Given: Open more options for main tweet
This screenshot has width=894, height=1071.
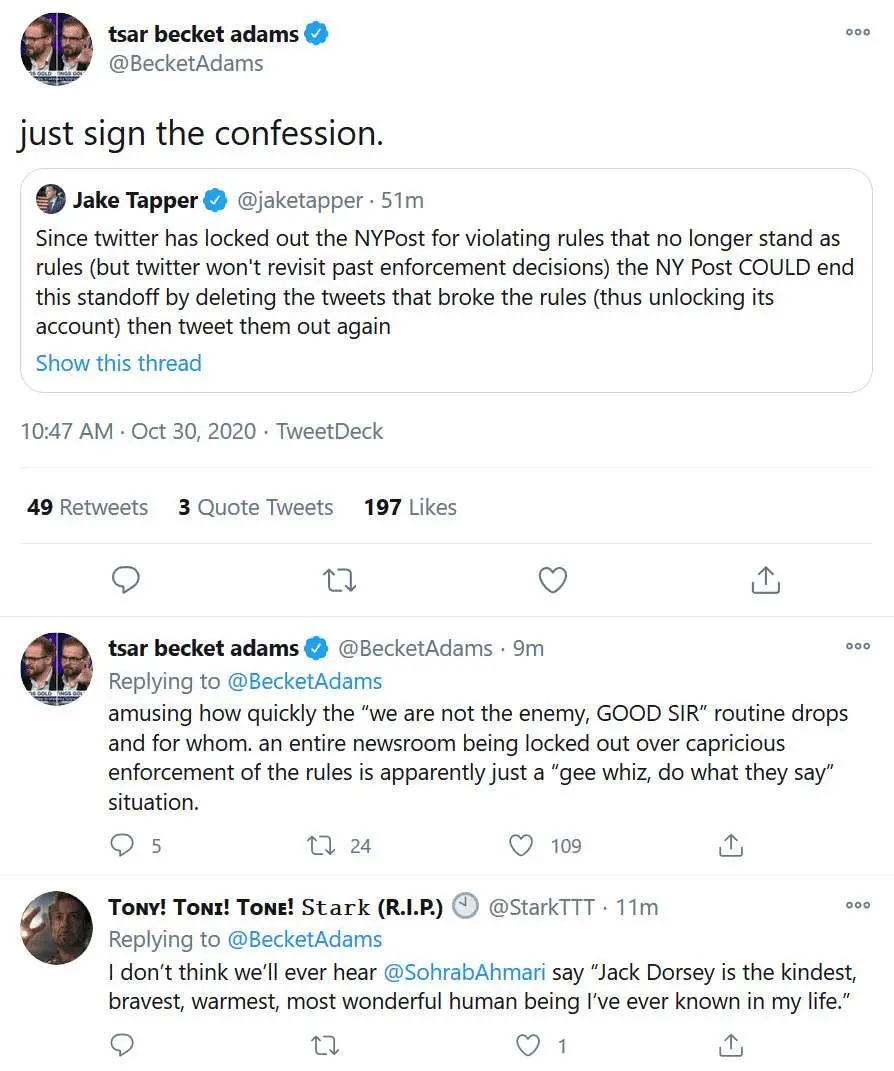Looking at the screenshot, I should pyautogui.click(x=857, y=33).
